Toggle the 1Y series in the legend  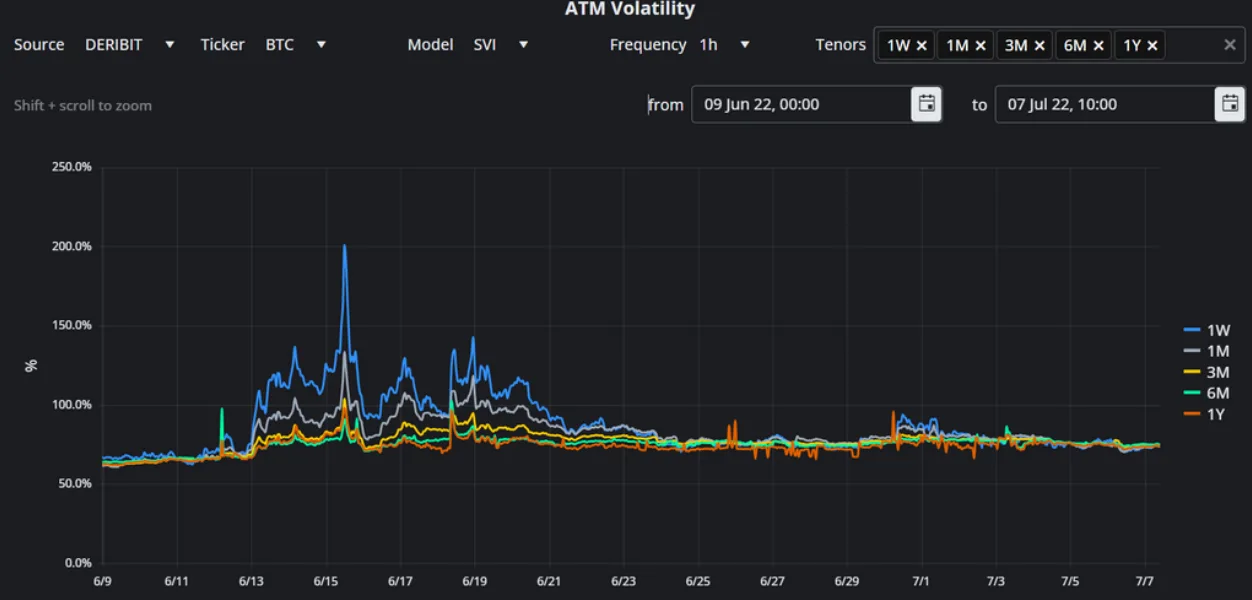click(1206, 414)
